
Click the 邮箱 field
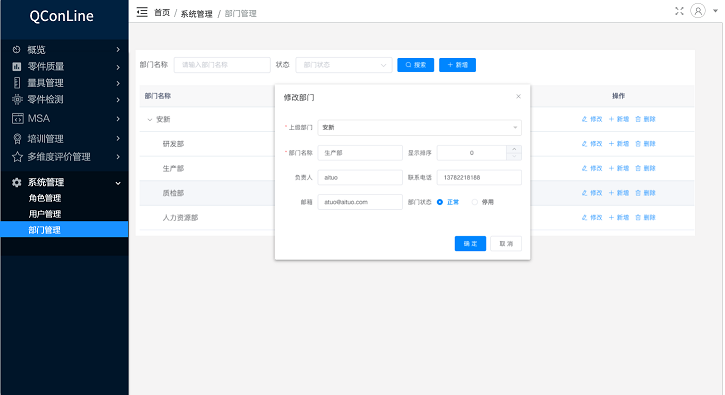360,202
